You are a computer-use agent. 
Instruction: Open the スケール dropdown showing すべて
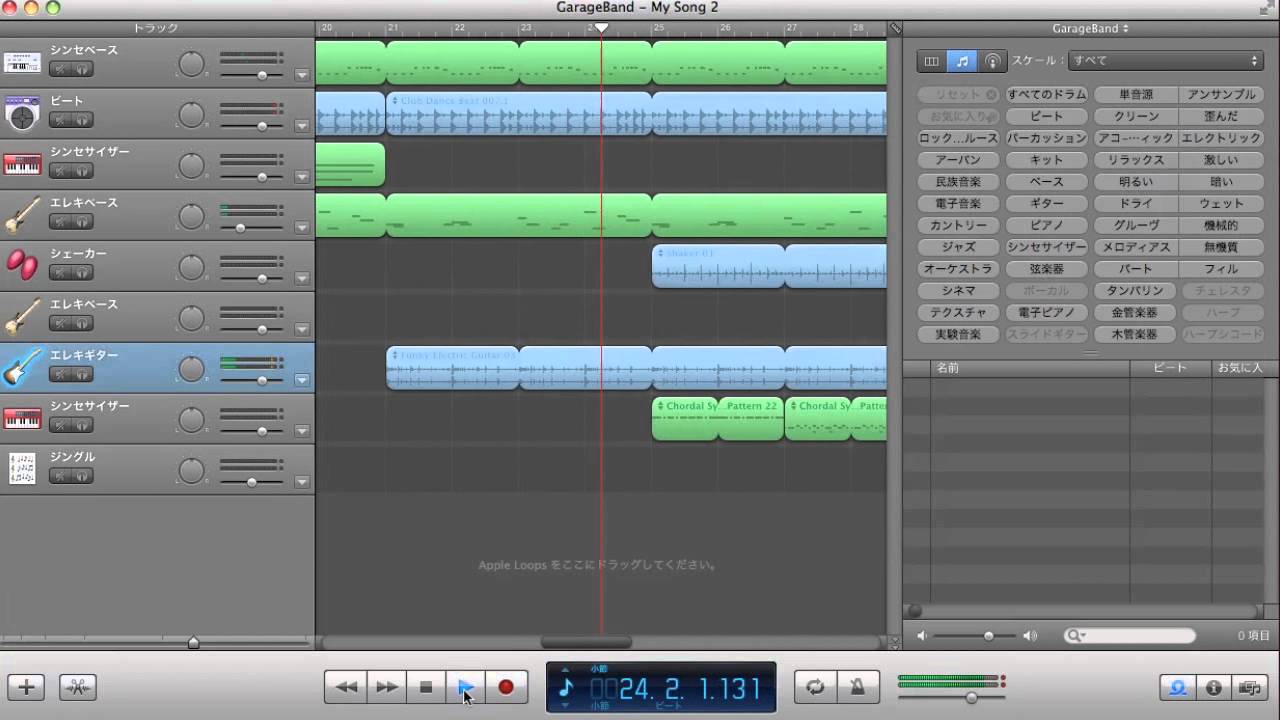[1166, 61]
